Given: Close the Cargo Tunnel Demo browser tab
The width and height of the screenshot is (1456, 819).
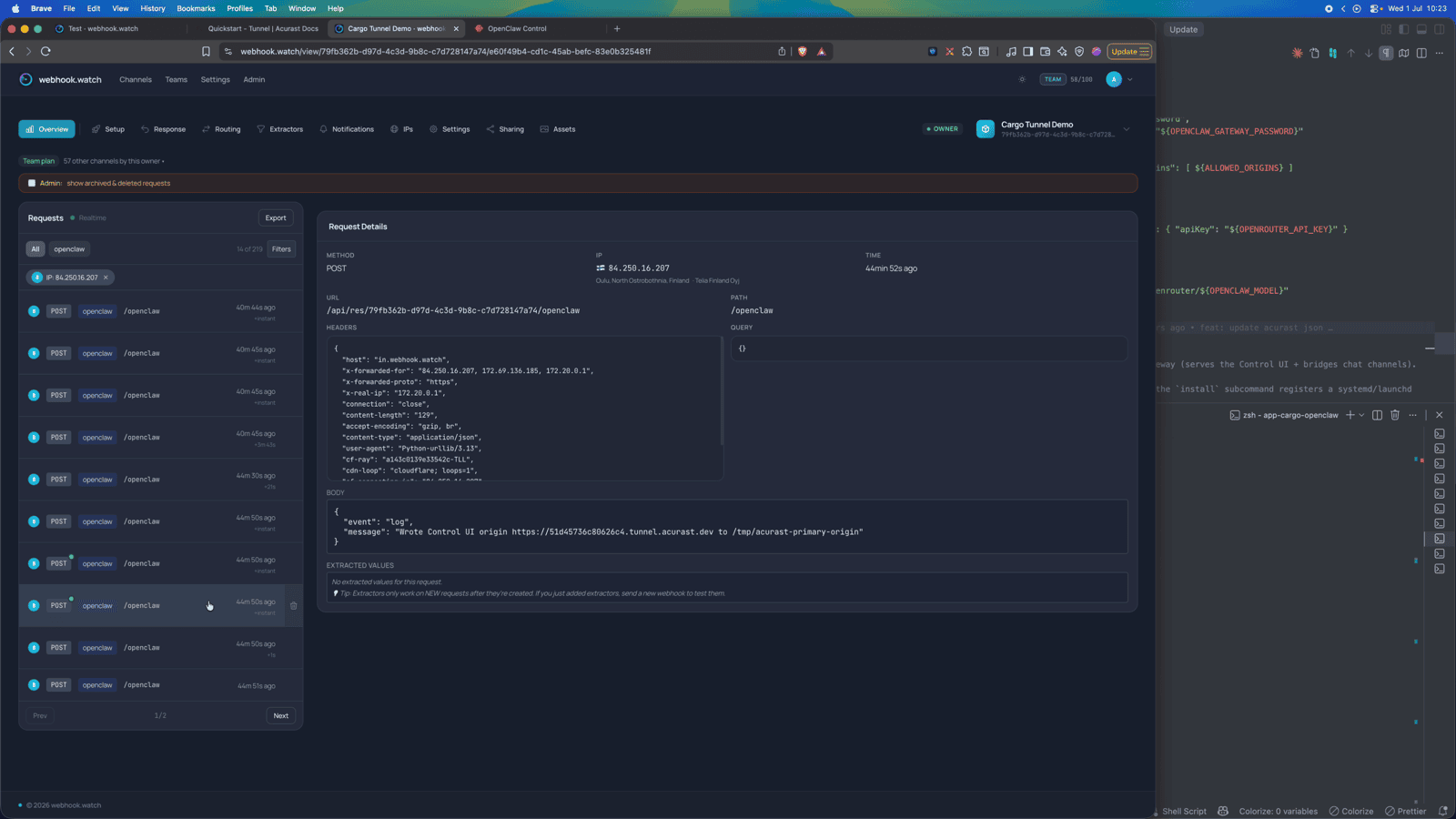Looking at the screenshot, I should click(x=456, y=28).
